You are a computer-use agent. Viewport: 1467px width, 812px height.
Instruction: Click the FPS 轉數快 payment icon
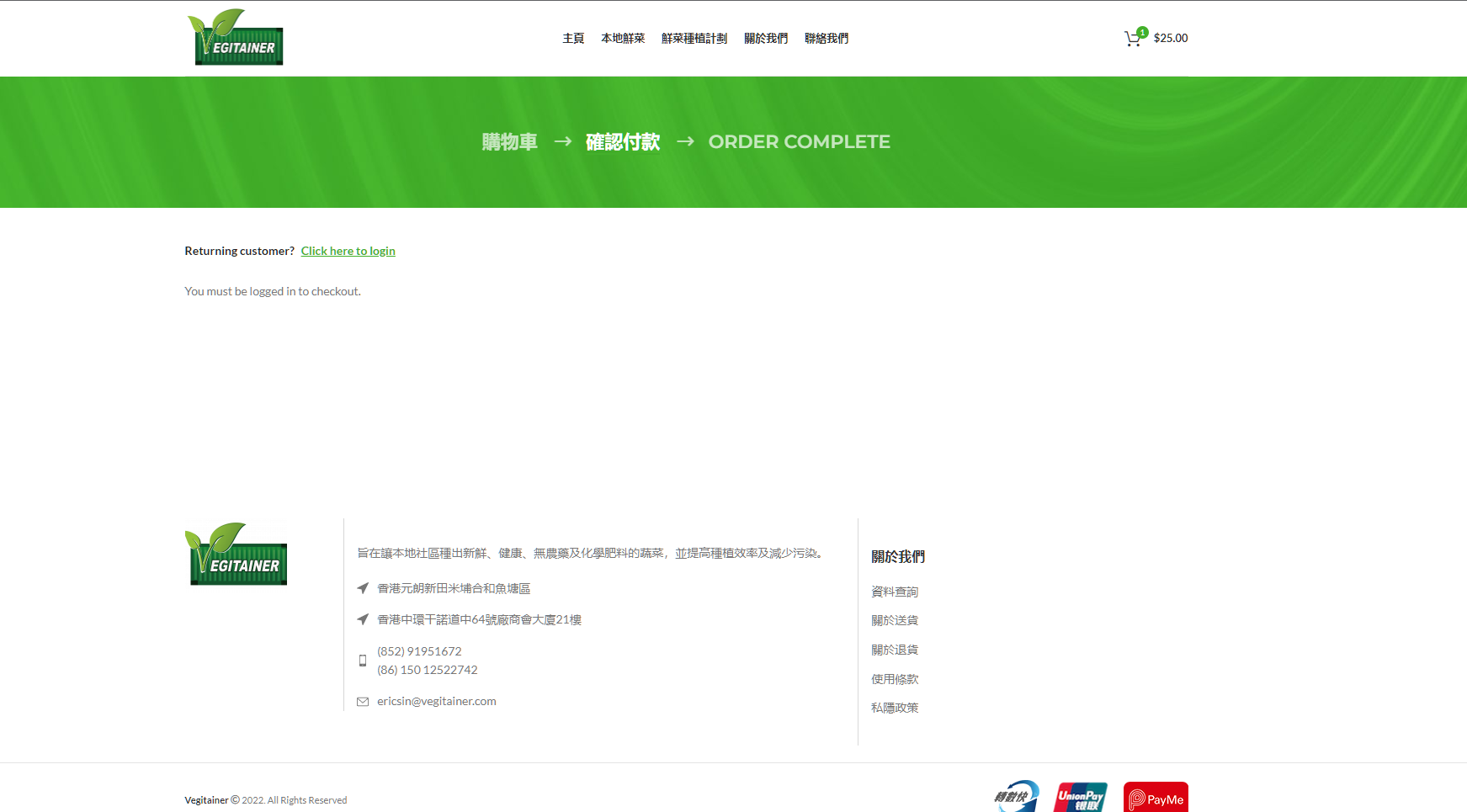click(x=1017, y=796)
